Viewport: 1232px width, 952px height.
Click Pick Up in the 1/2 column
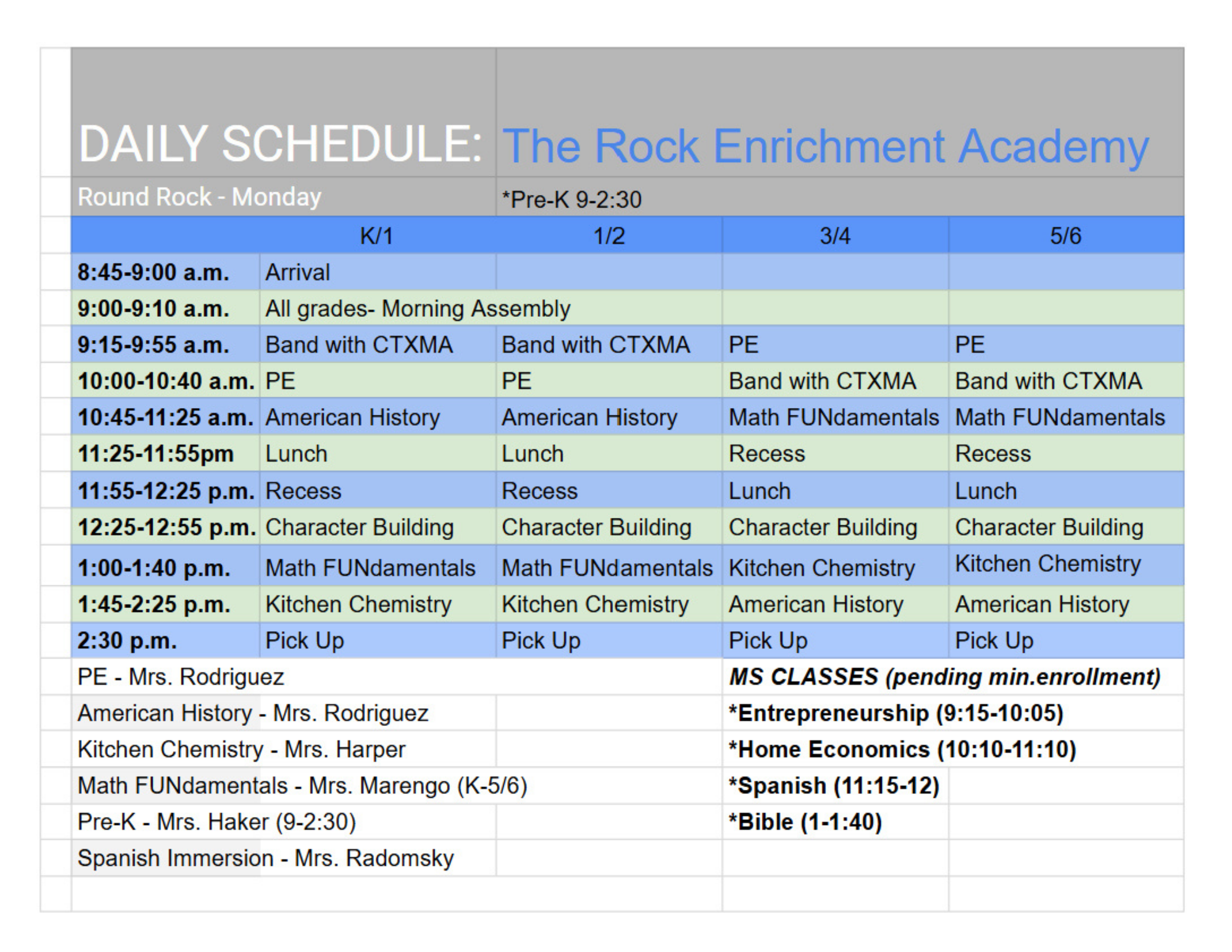541,641
